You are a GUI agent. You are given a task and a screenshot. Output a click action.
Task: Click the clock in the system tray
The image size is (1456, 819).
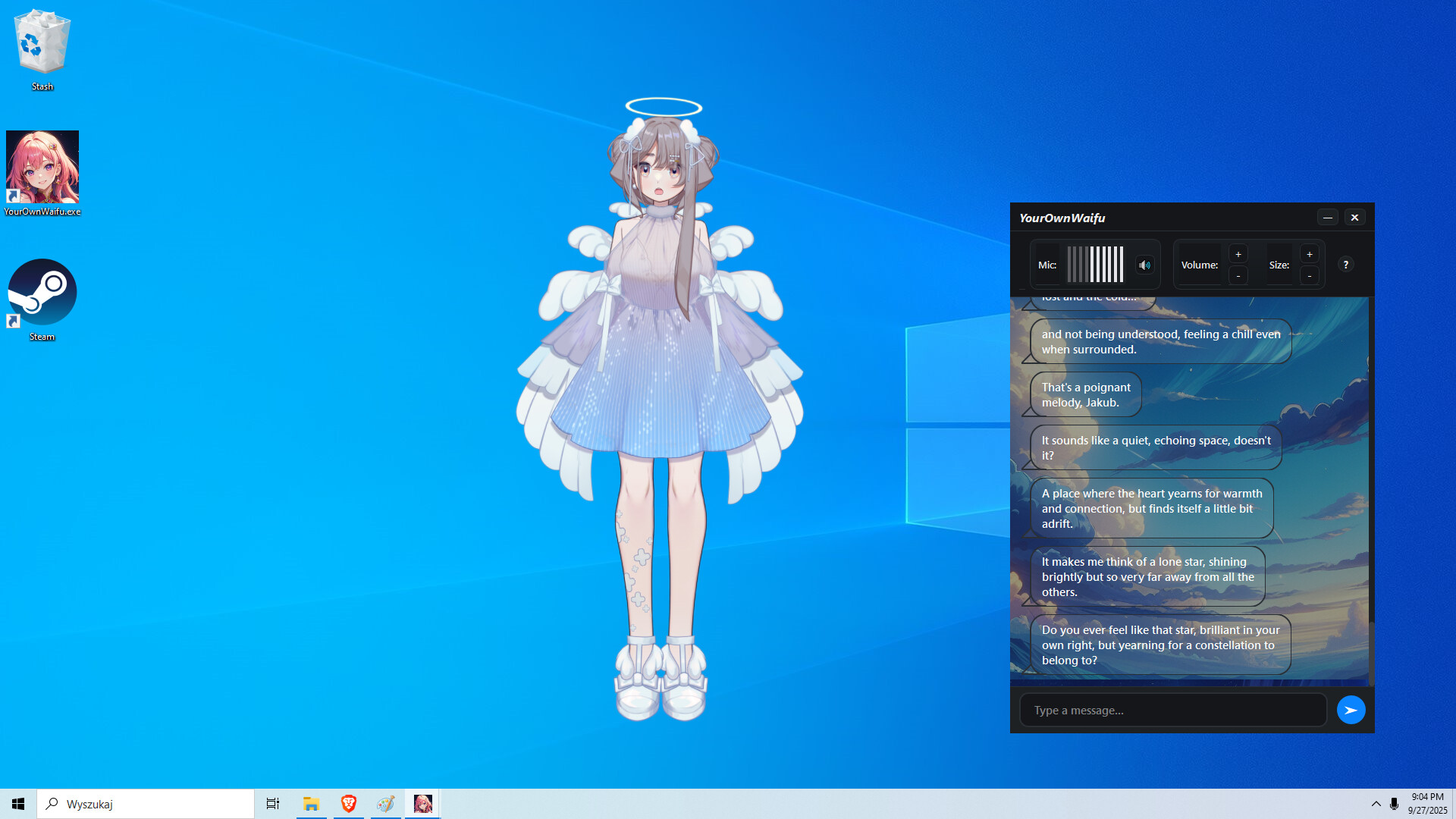(1428, 803)
